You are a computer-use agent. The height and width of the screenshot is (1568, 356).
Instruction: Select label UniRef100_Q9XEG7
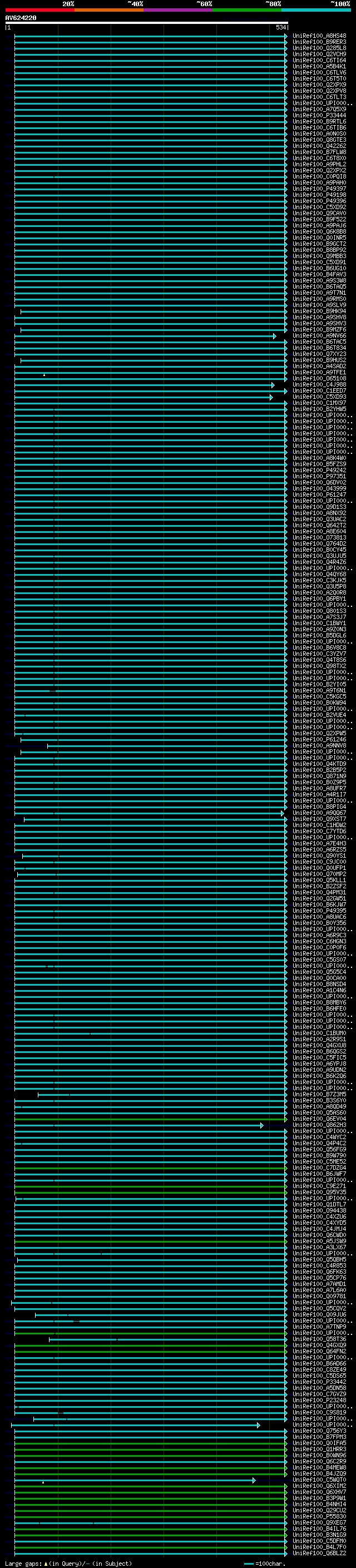point(319,1522)
